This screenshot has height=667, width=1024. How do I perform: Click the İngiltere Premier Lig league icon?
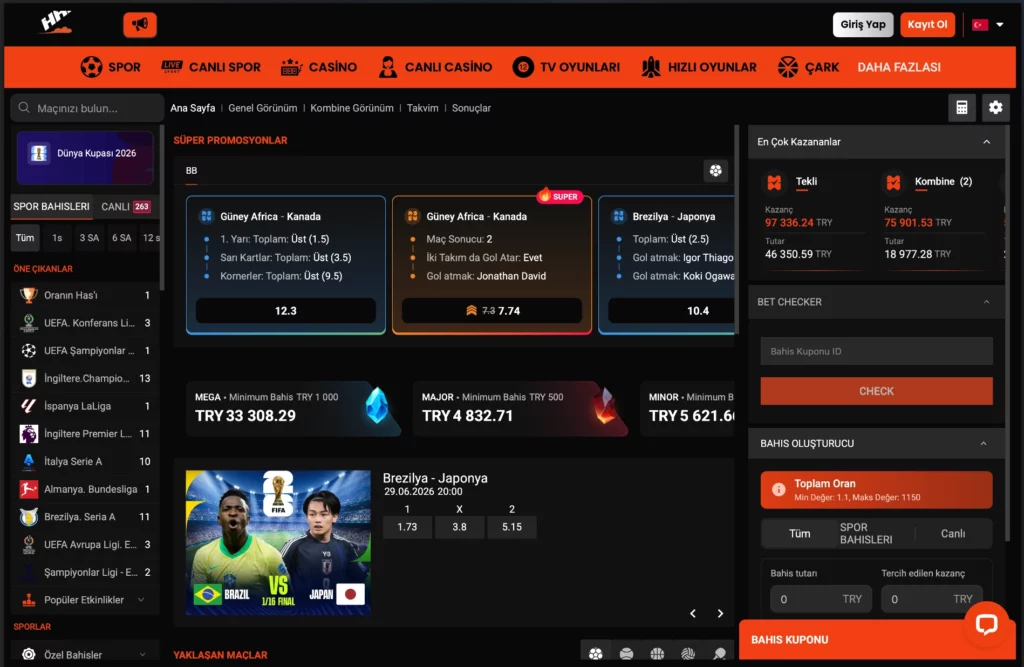(x=28, y=434)
